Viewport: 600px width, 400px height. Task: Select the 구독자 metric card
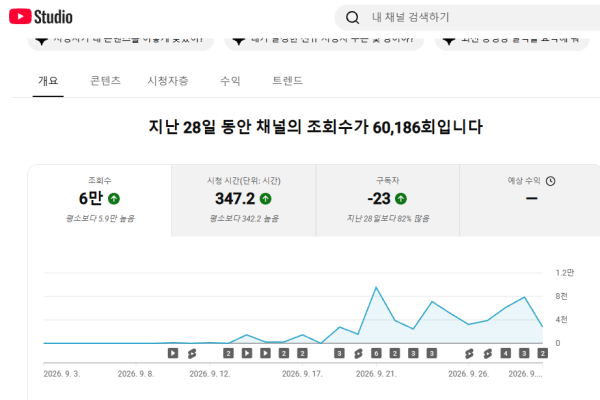(387, 201)
